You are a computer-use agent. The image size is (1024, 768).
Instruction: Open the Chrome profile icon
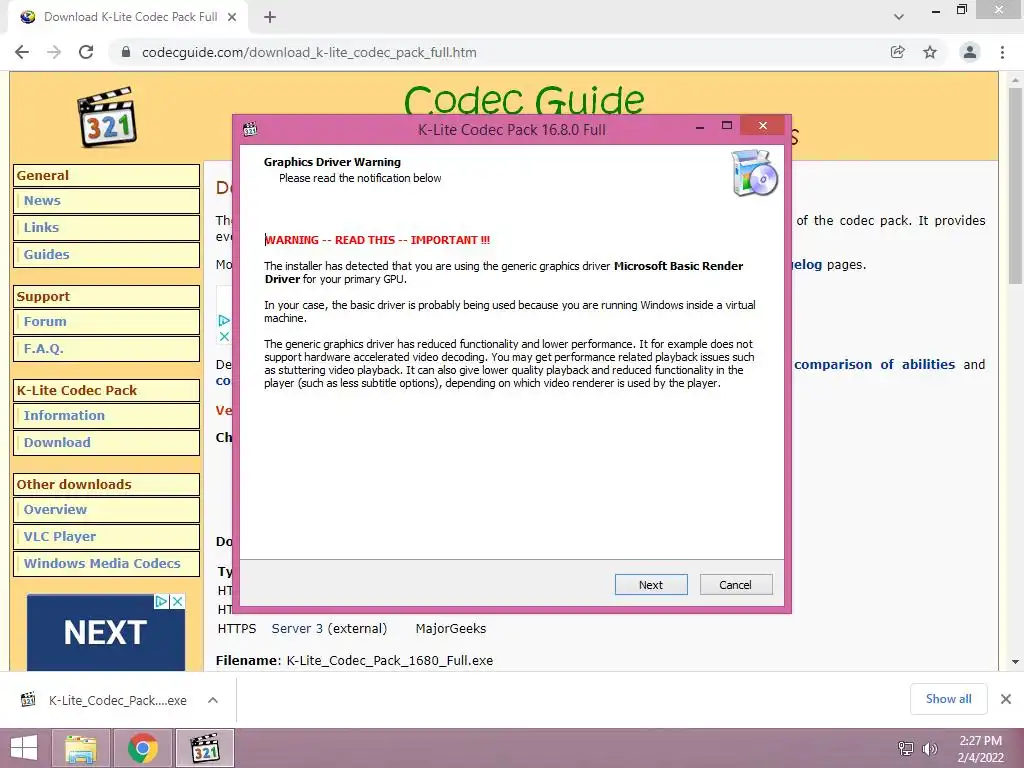970,52
